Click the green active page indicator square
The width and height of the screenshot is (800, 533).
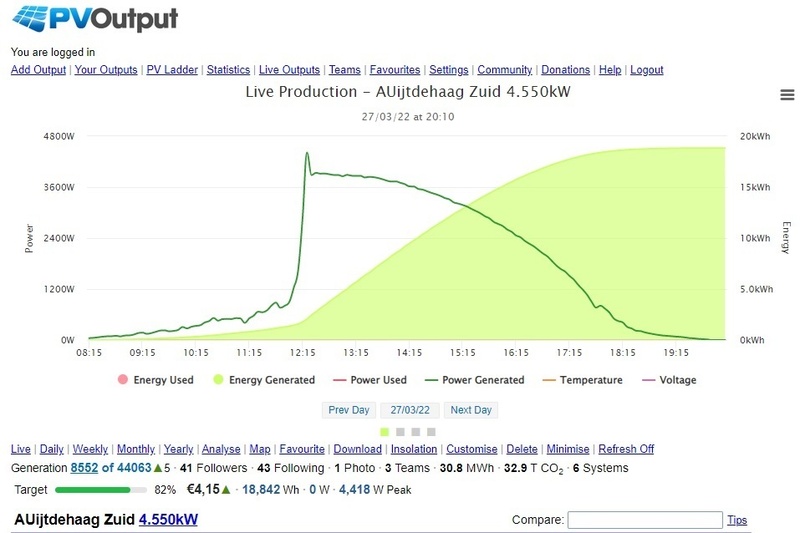(384, 432)
